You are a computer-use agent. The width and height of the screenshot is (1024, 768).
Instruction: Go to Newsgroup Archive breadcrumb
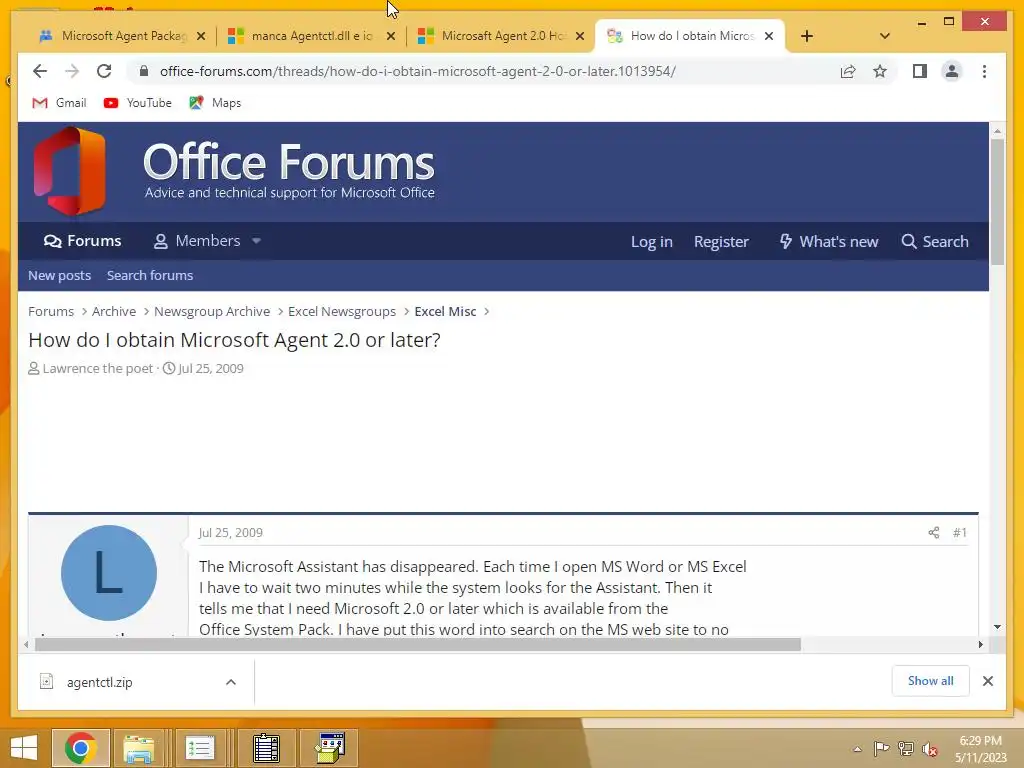click(x=212, y=312)
